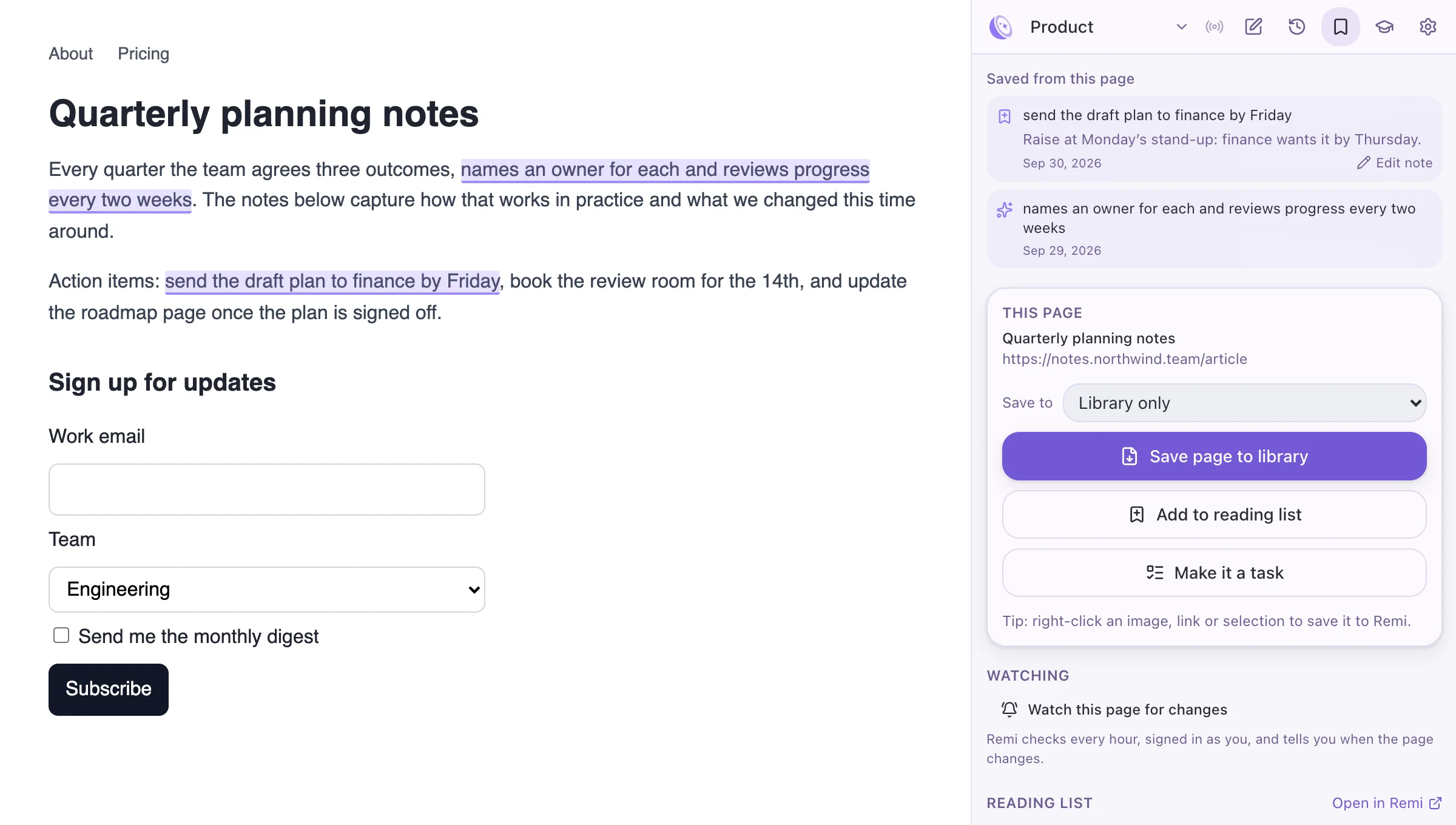Viewport: 1456px width, 825px height.
Task: Open the Team 'Engineering' dropdown
Action: [267, 590]
